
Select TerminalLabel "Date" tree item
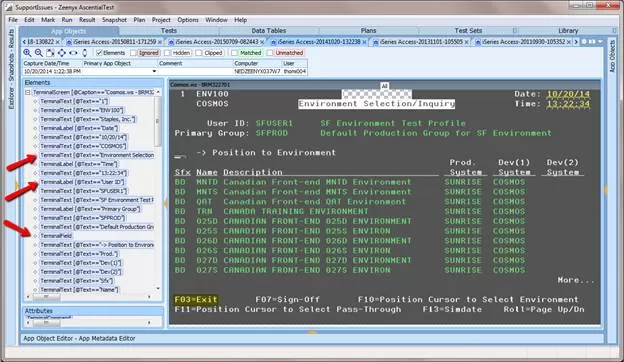79,128
